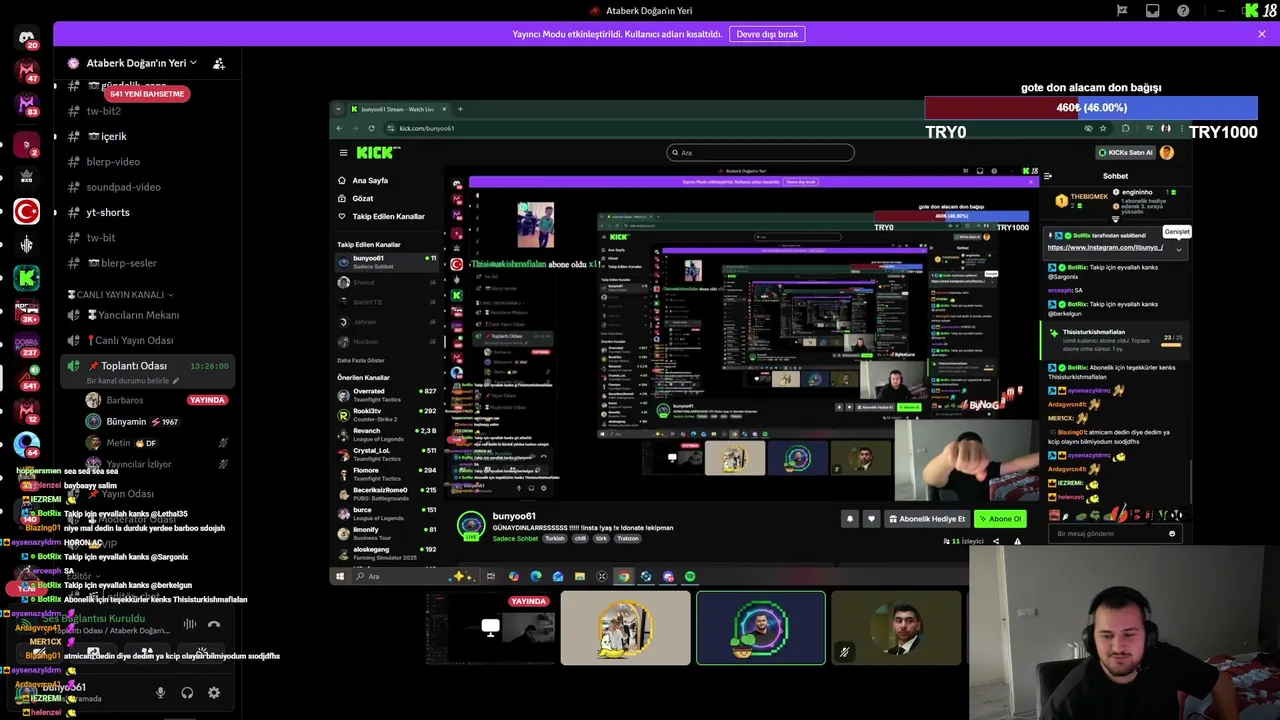Viewport: 1280px width, 720px height.
Task: Edit channel status 'Bir kanal durumu belirle'
Action: coord(133,381)
